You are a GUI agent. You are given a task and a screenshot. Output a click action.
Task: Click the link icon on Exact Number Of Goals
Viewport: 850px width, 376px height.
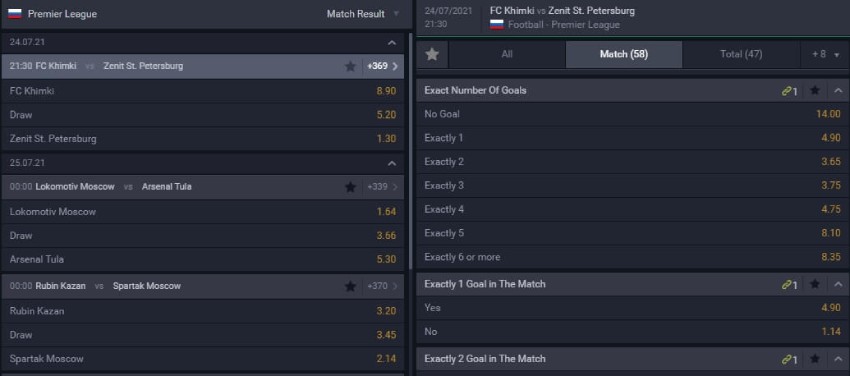click(x=789, y=91)
